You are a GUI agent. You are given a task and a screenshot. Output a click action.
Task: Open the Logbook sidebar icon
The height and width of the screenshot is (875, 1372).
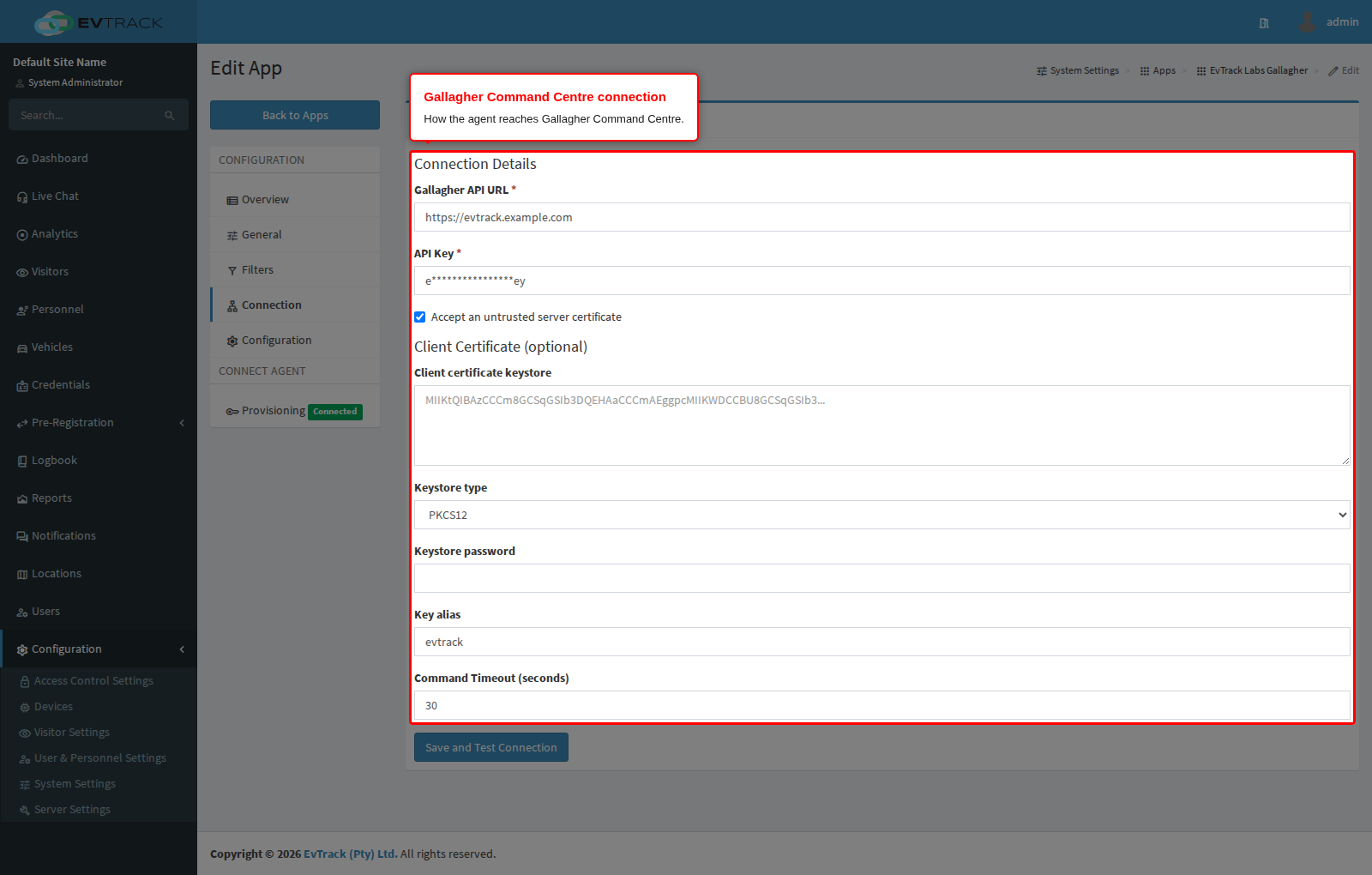click(22, 462)
